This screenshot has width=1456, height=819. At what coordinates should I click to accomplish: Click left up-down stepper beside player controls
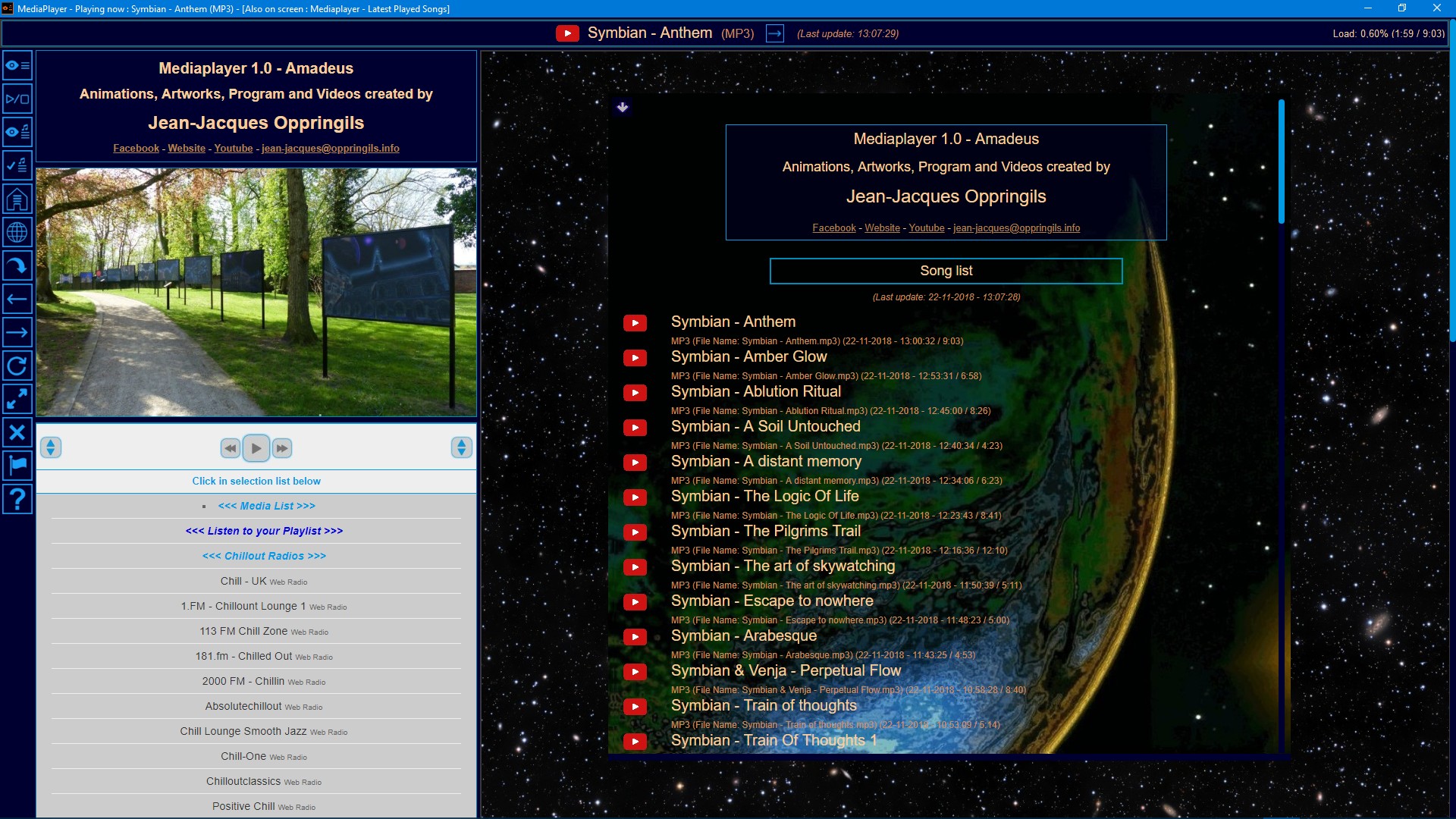click(x=51, y=447)
